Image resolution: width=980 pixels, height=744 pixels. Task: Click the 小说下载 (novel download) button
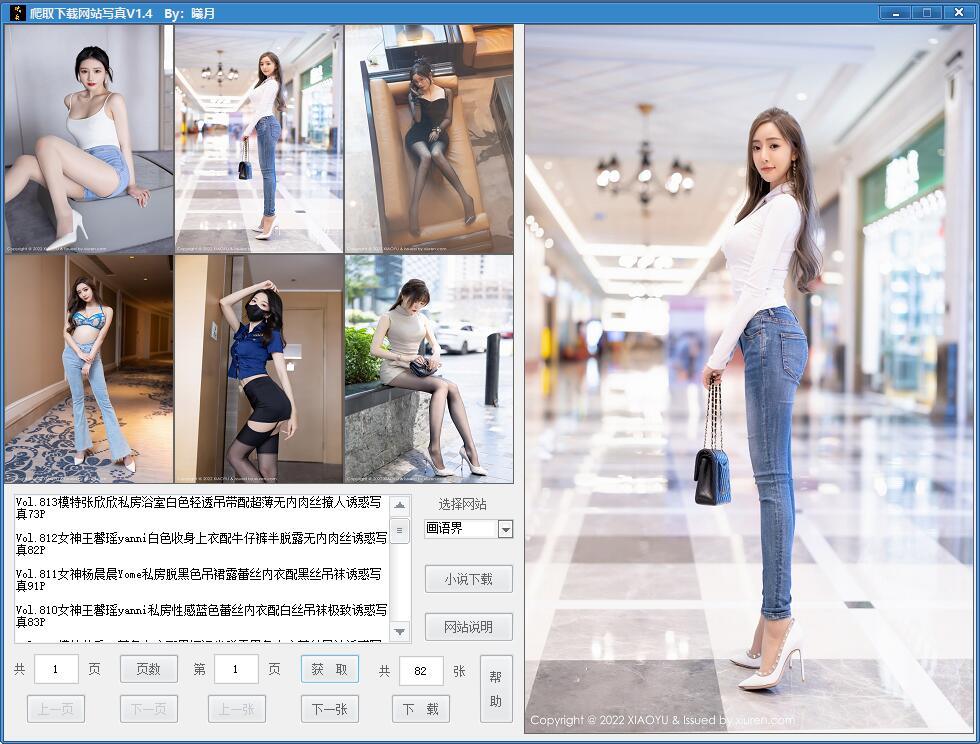point(469,578)
